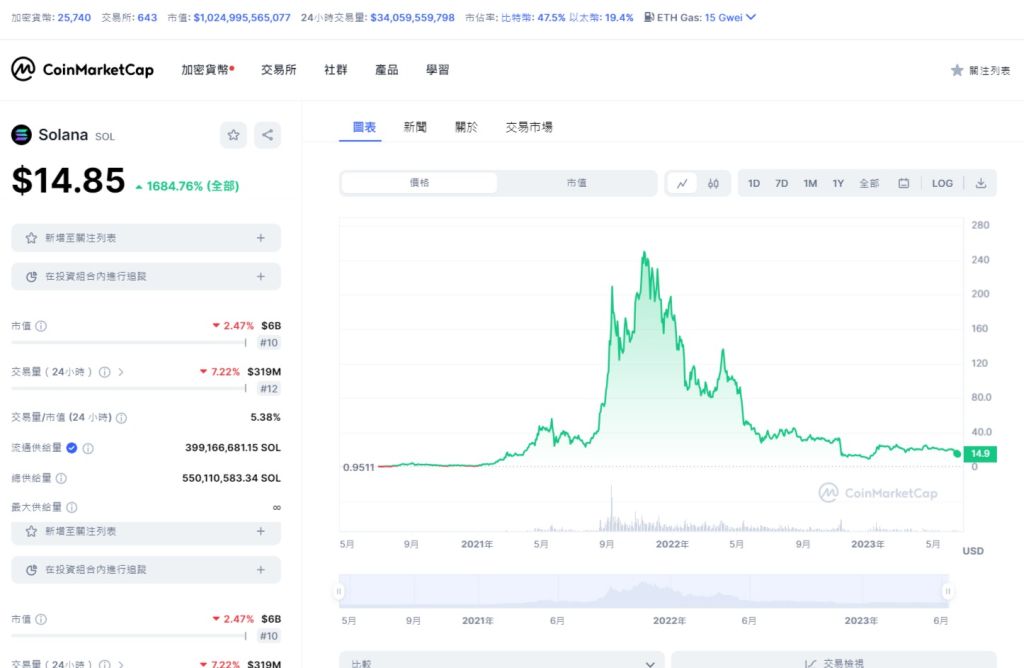The image size is (1024, 668).
Task: Click the watchlist star icon in the header
Action: click(957, 71)
